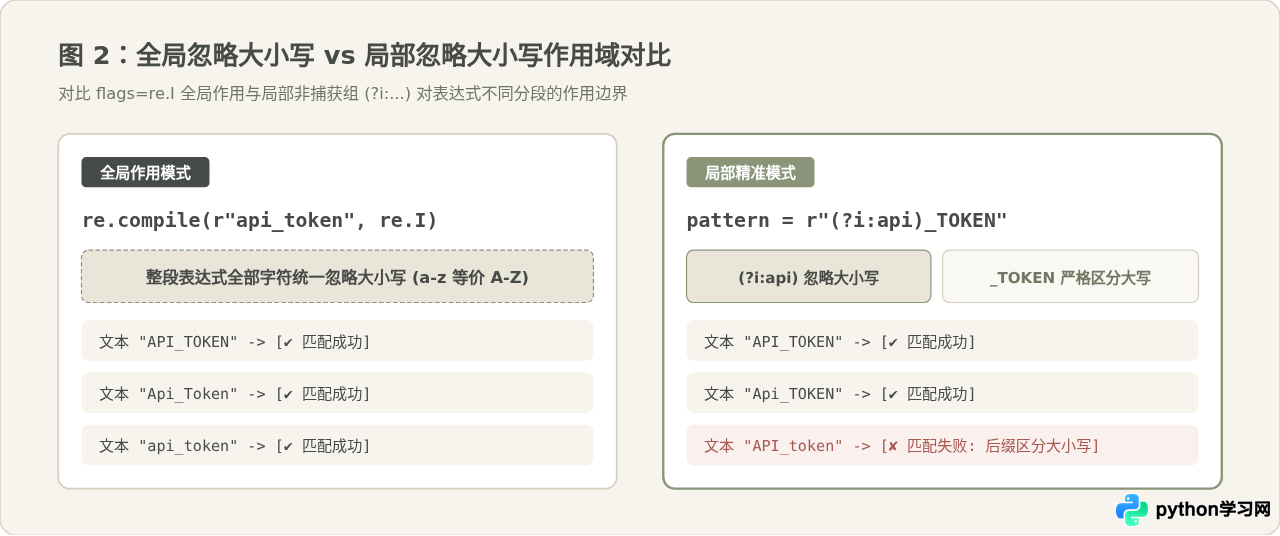Viewport: 1280px width, 536px height.
Task: Click the 全局作用模式 badge
Action: click(x=145, y=172)
